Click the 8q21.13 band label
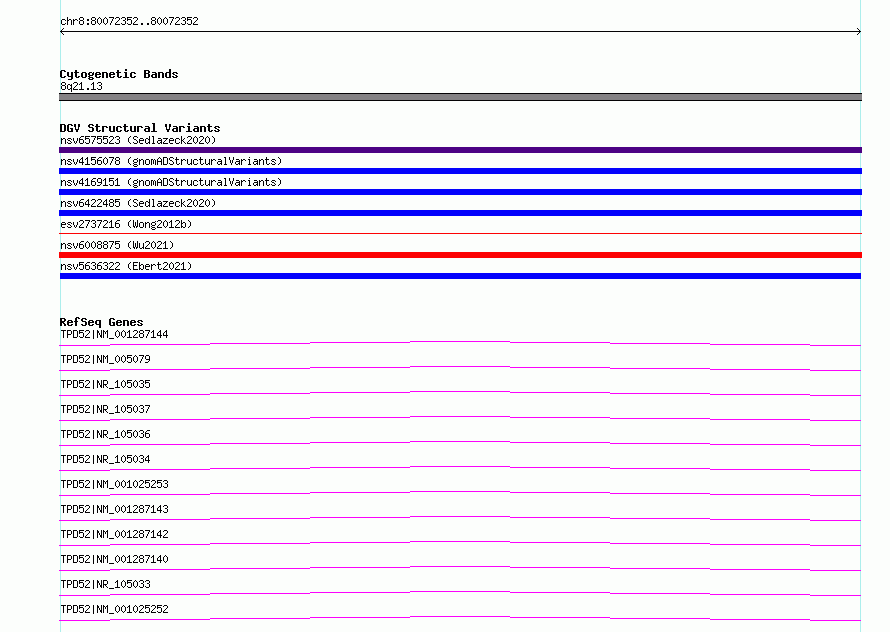890x632 pixels. pyautogui.click(x=81, y=86)
